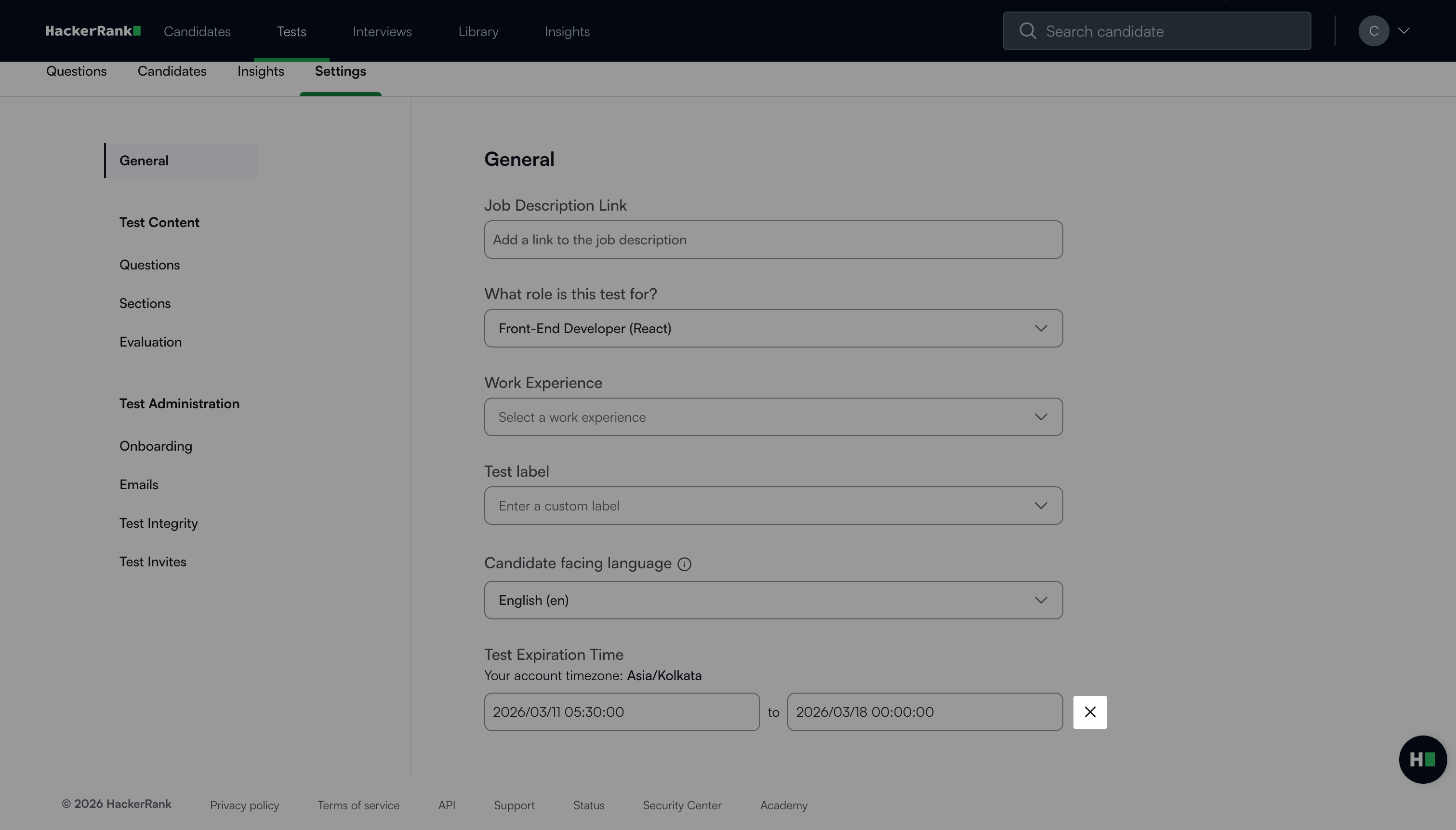1456x830 pixels.
Task: Click the search magnifier icon
Action: tap(1027, 31)
